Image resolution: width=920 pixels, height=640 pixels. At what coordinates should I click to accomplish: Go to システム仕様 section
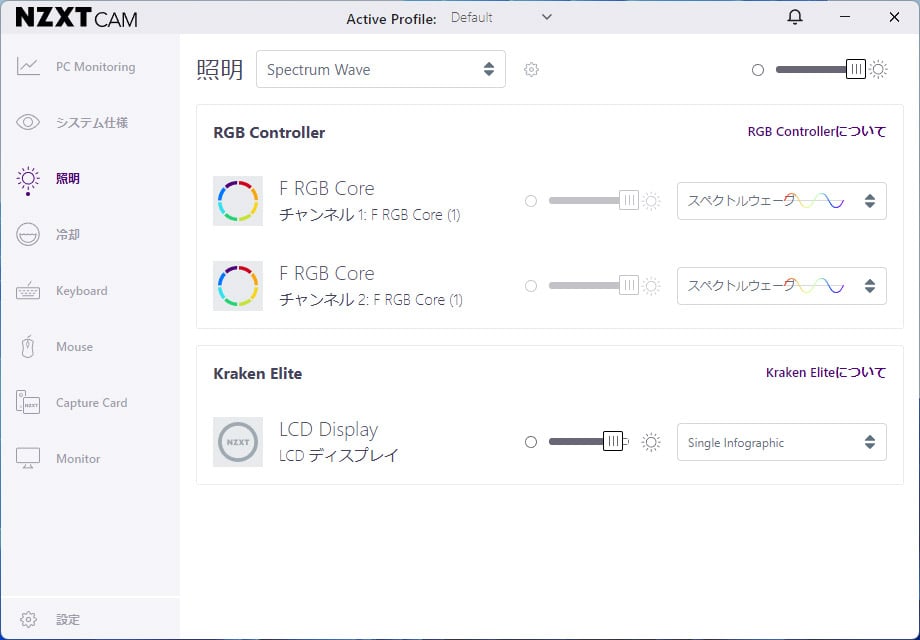tap(92, 123)
